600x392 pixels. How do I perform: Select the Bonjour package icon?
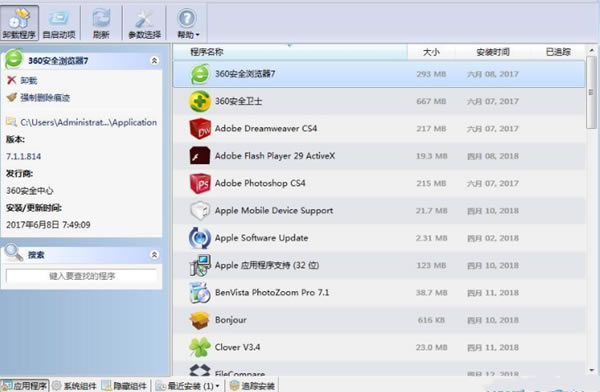[200, 320]
